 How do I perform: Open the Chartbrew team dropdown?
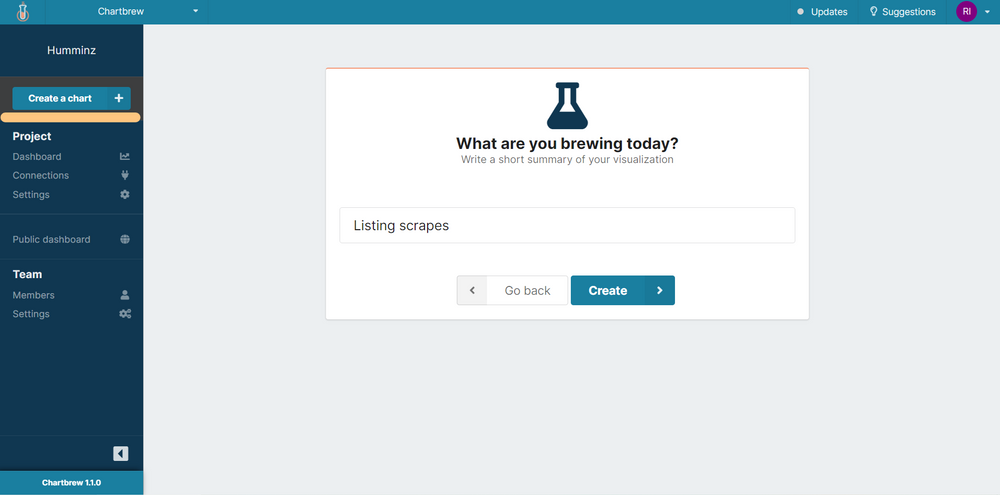pos(148,11)
